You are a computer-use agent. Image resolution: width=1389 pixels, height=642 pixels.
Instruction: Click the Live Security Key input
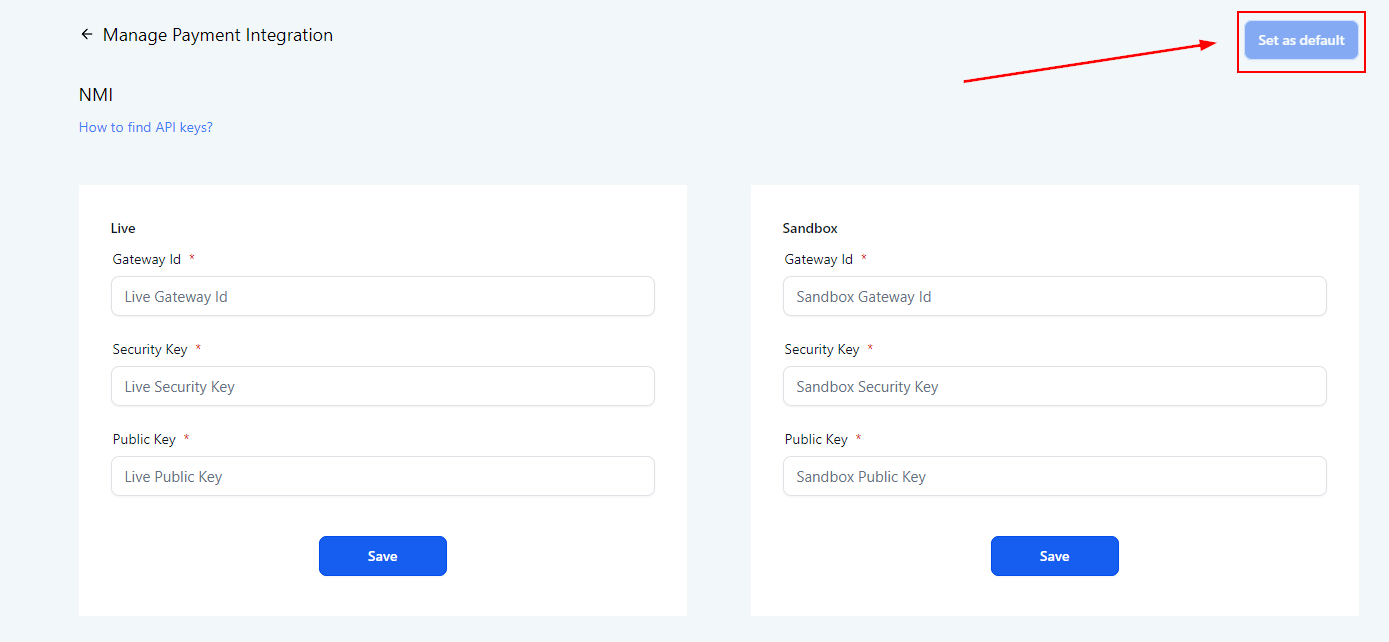[382, 386]
